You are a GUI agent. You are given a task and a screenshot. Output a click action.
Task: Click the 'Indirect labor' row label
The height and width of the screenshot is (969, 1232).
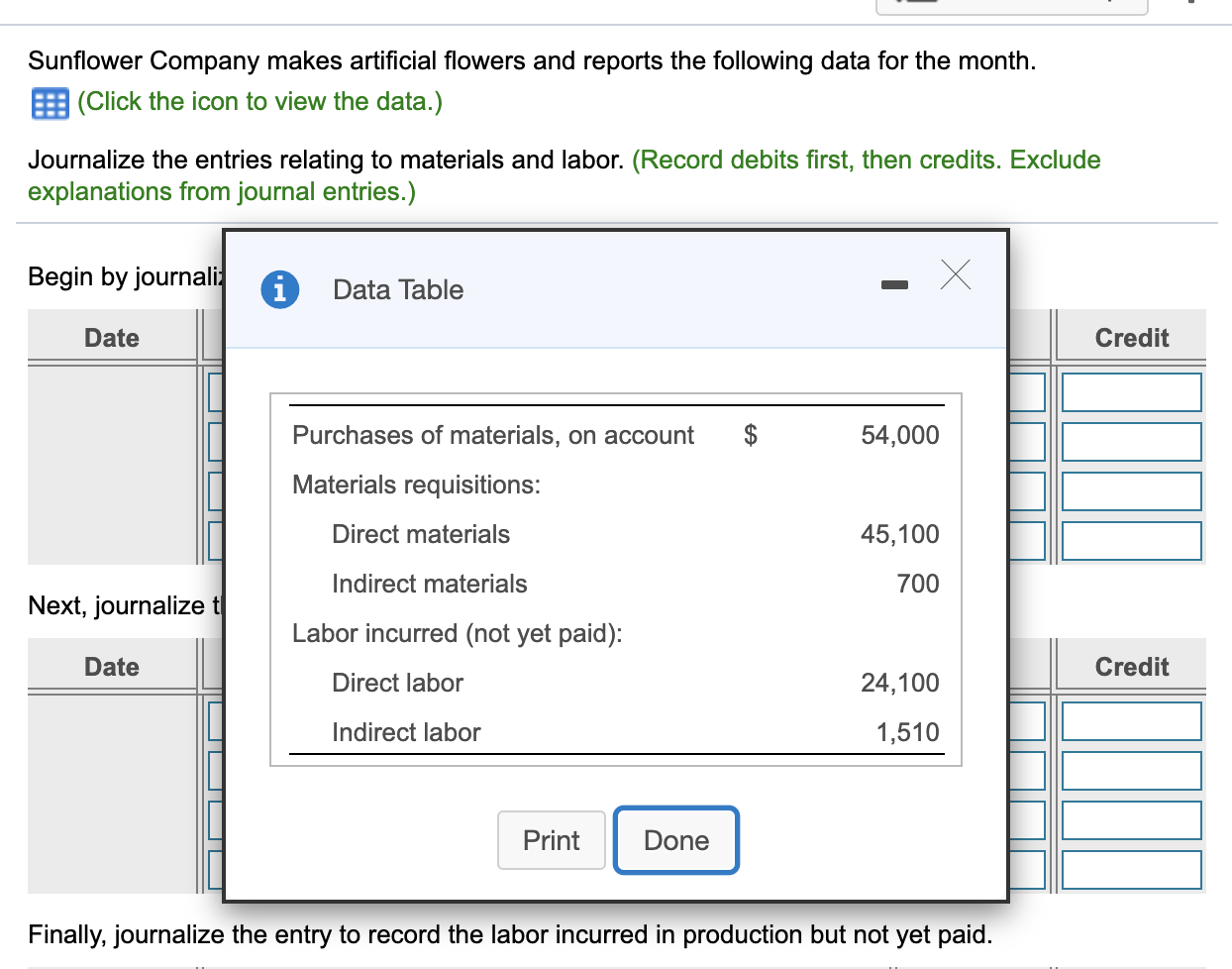(406, 732)
